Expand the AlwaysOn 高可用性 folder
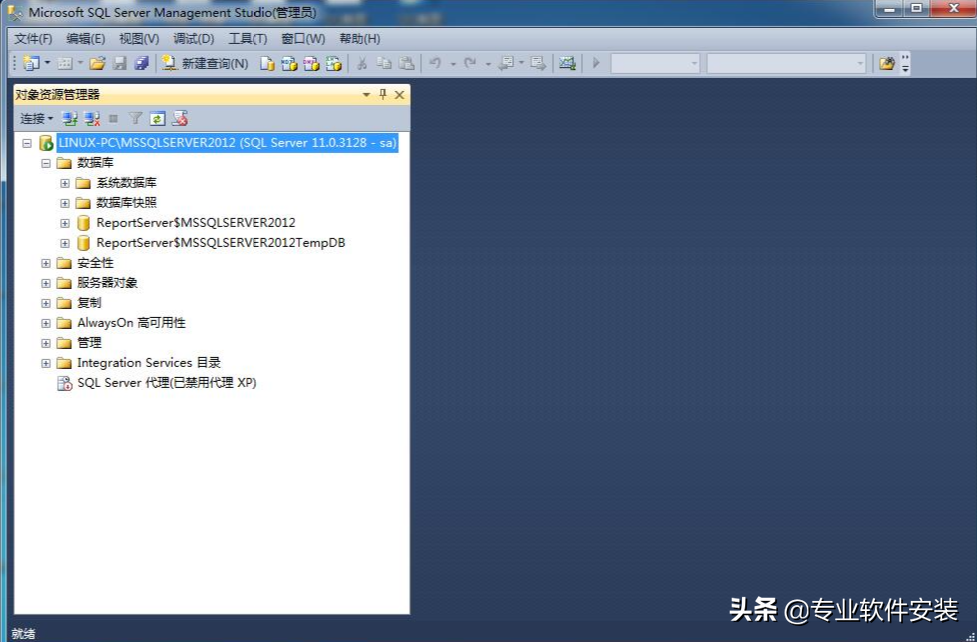The height and width of the screenshot is (642, 977). click(x=45, y=323)
